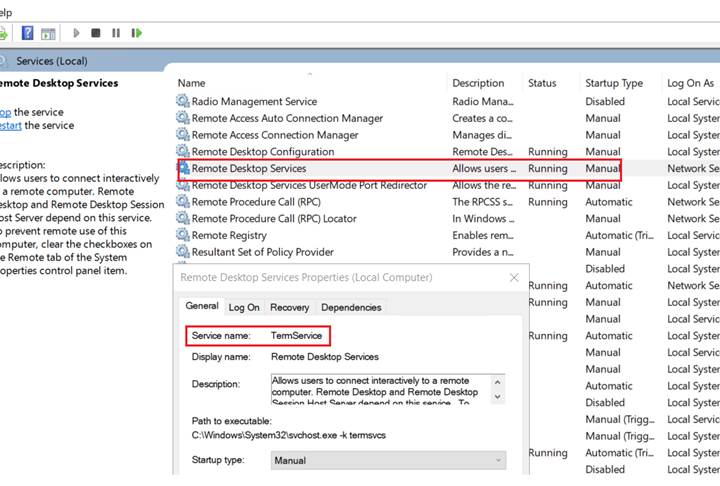Image resolution: width=720 pixels, height=486 pixels.
Task: Select Remote Procedure Call (RPC) Locator row
Action: click(274, 219)
